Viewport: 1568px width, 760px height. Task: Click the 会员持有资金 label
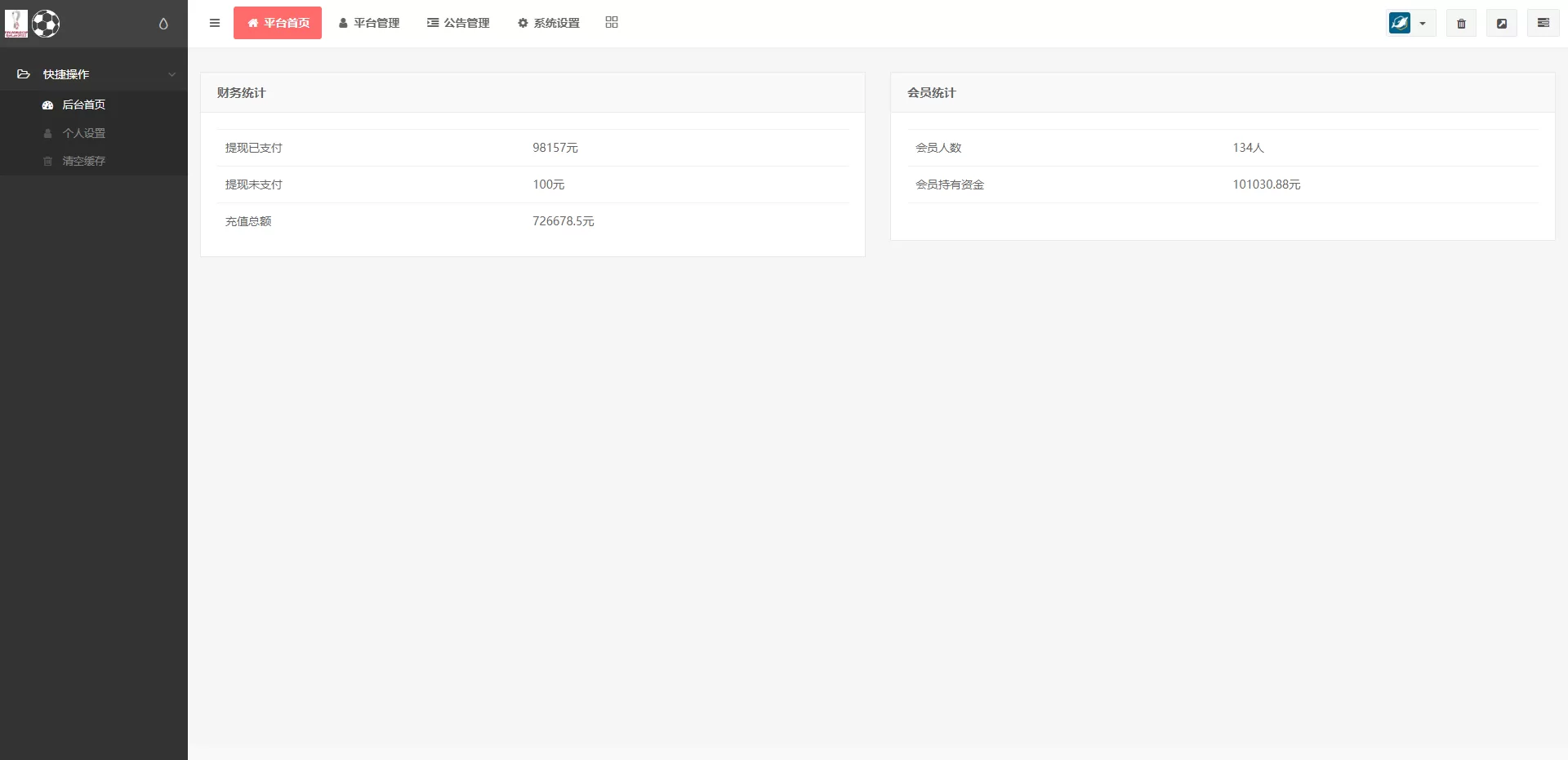tap(950, 184)
